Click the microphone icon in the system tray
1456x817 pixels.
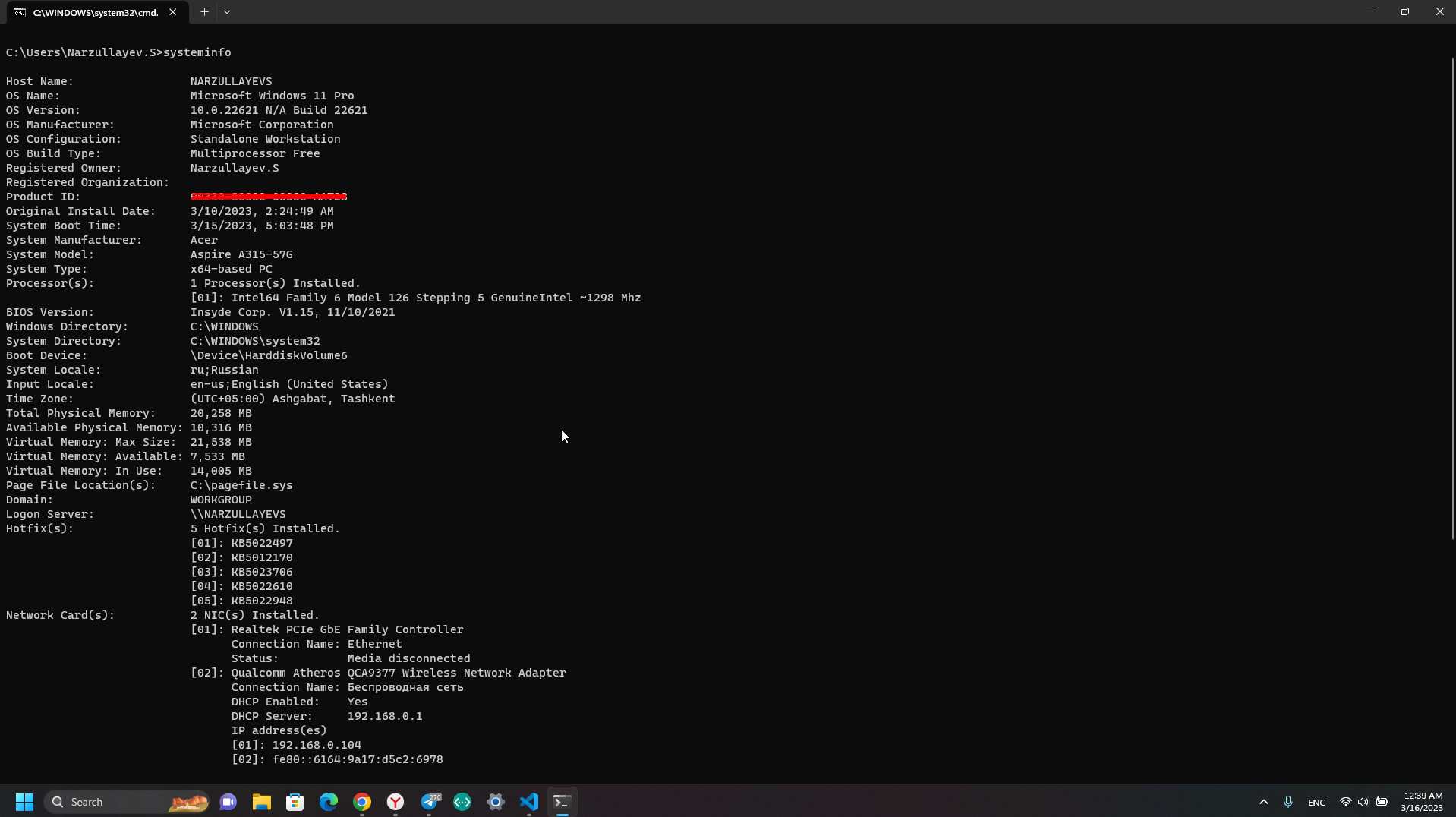pos(1287,801)
